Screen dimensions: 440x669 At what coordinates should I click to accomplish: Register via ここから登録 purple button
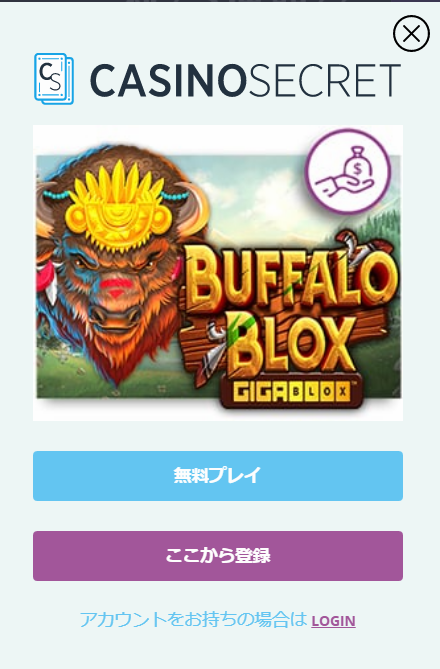(x=218, y=556)
